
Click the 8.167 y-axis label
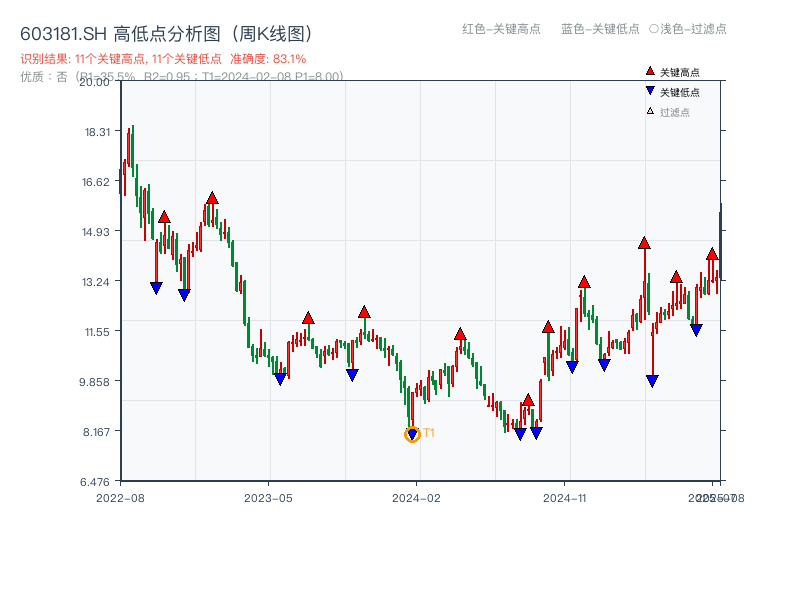[96, 432]
